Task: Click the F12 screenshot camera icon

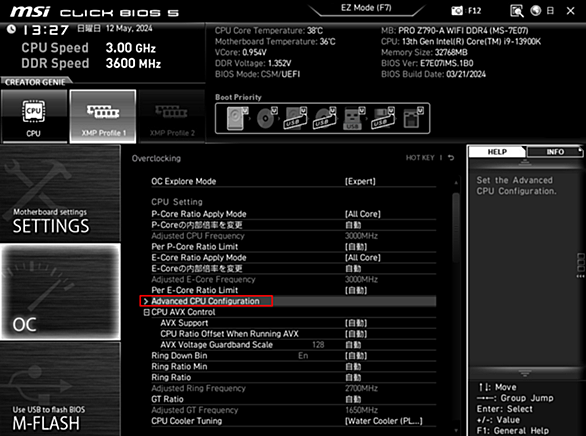Action: tap(457, 10)
